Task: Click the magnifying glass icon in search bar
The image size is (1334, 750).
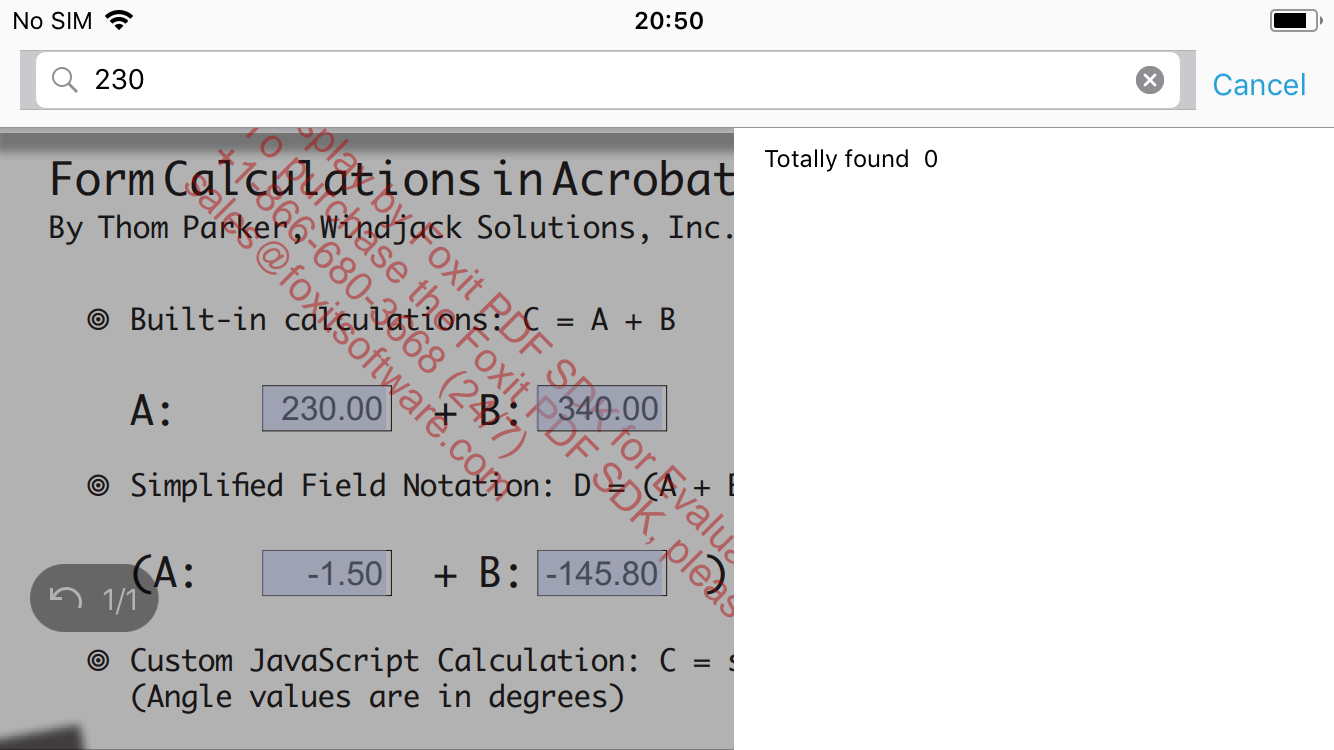Action: (x=63, y=79)
